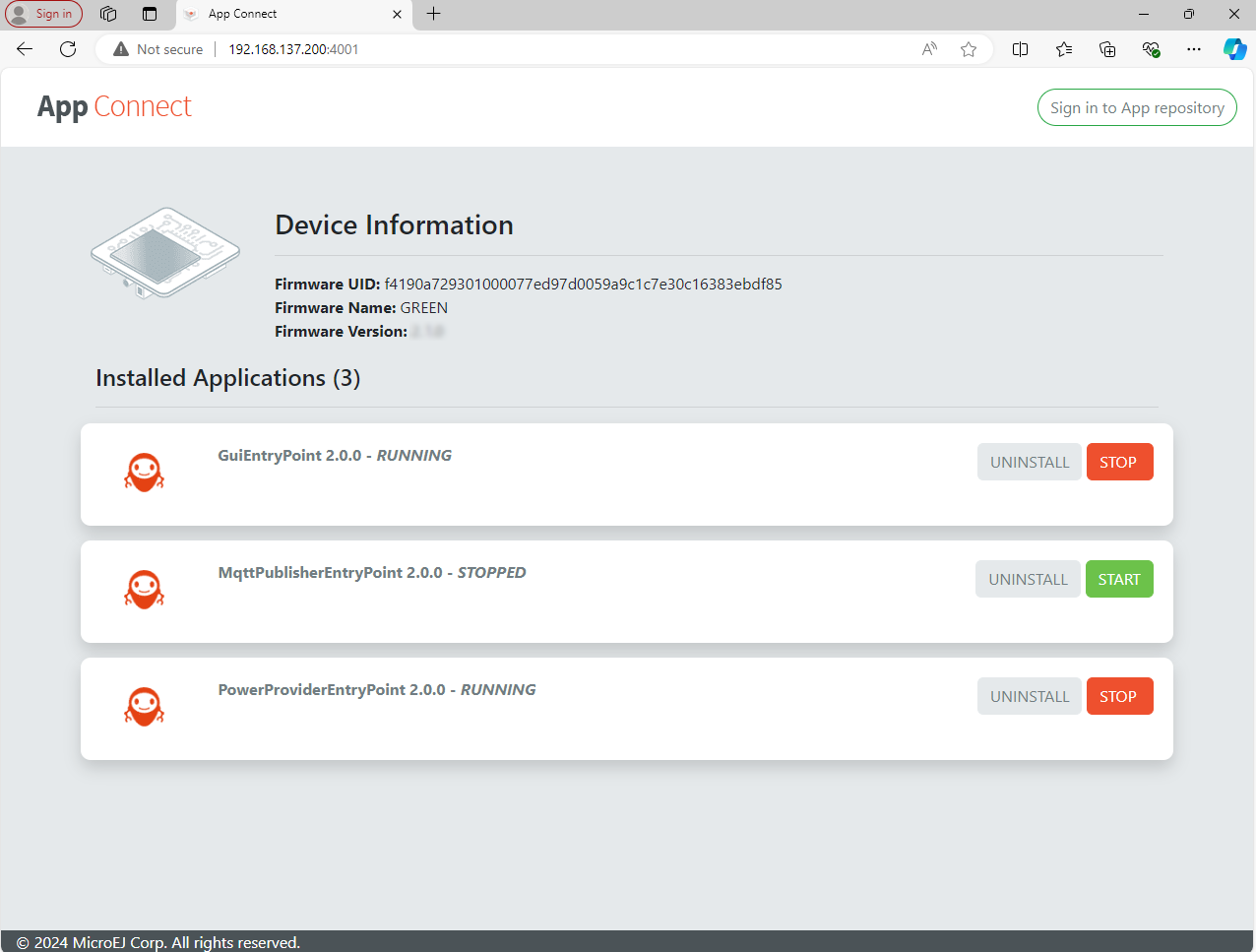1256x952 pixels.
Task: Click the PowerProviderEntryPoint robot icon
Action: click(144, 707)
